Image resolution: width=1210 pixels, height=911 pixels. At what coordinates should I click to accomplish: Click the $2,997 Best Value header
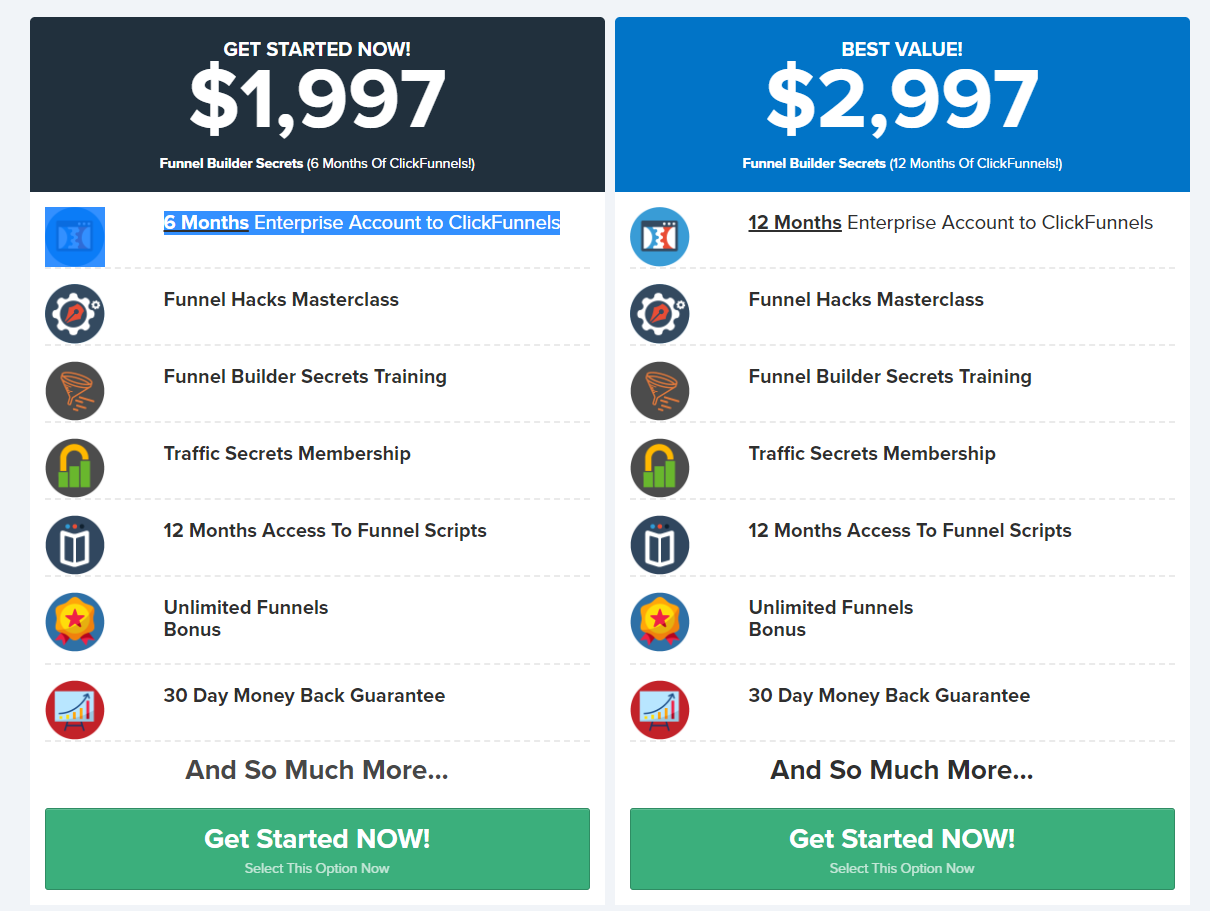(x=902, y=104)
